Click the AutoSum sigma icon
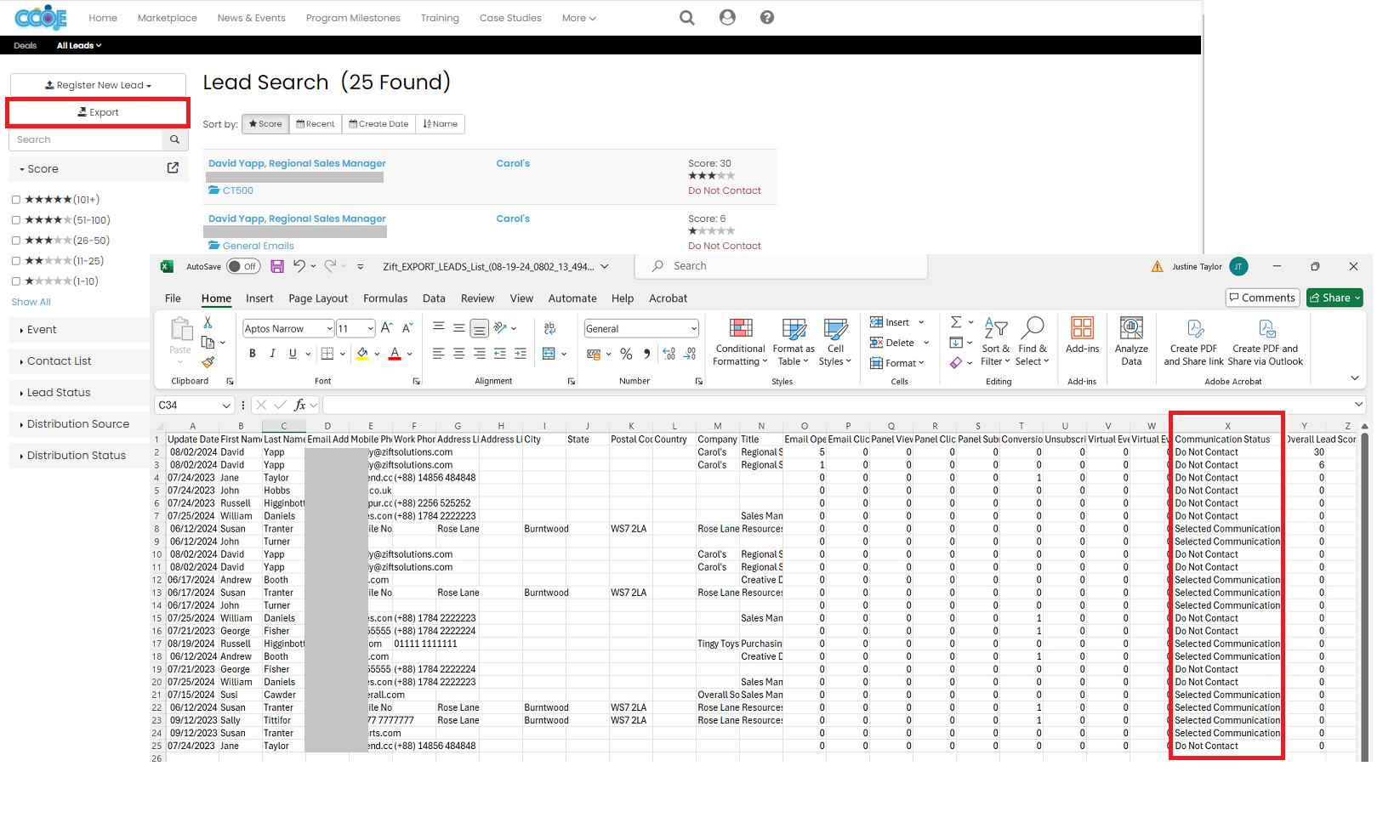The image size is (1400, 840). (956, 322)
